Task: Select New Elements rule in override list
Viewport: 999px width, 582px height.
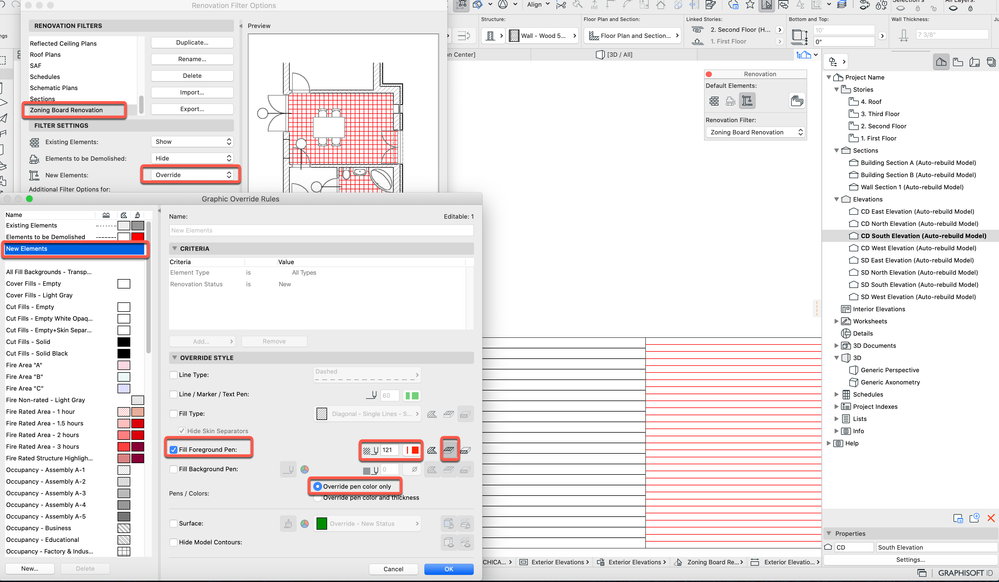Action: pos(75,249)
